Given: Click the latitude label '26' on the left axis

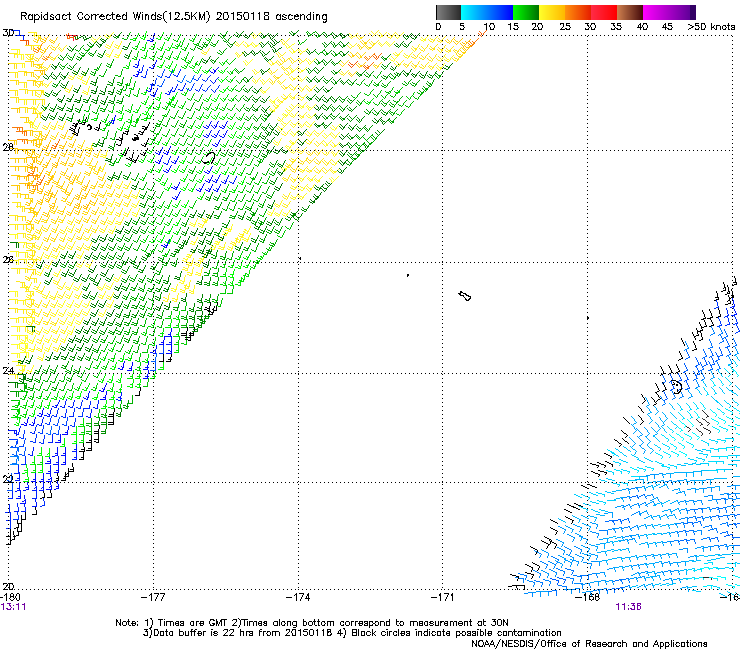Looking at the screenshot, I should (8, 260).
